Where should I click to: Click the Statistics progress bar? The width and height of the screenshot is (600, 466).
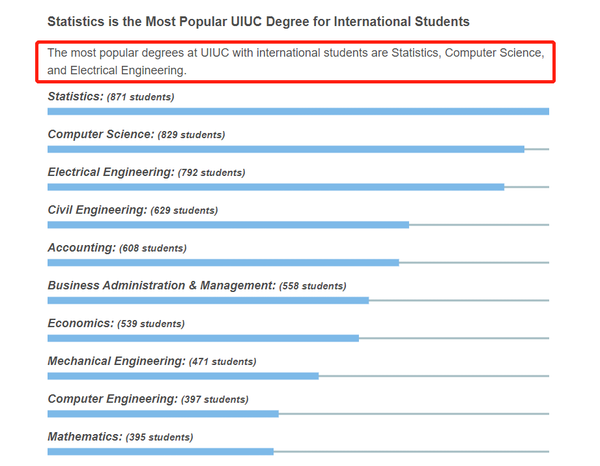pyautogui.click(x=298, y=111)
